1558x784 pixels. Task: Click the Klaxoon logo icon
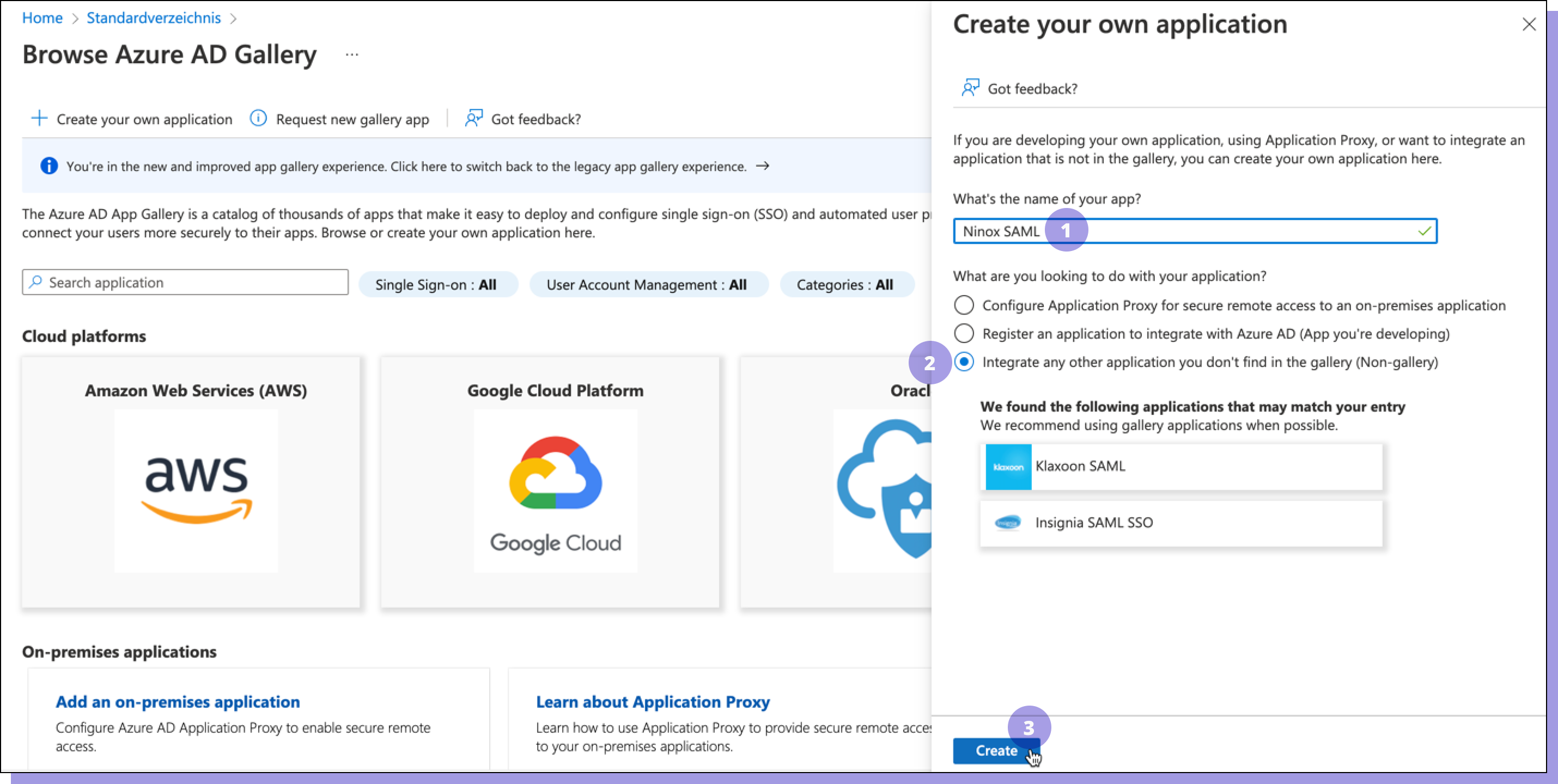coord(1008,467)
